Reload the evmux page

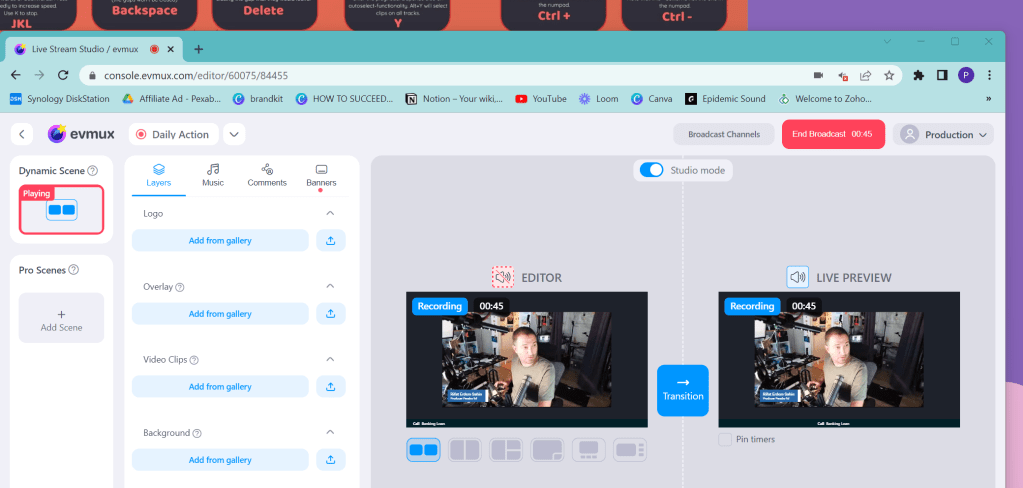tap(63, 75)
